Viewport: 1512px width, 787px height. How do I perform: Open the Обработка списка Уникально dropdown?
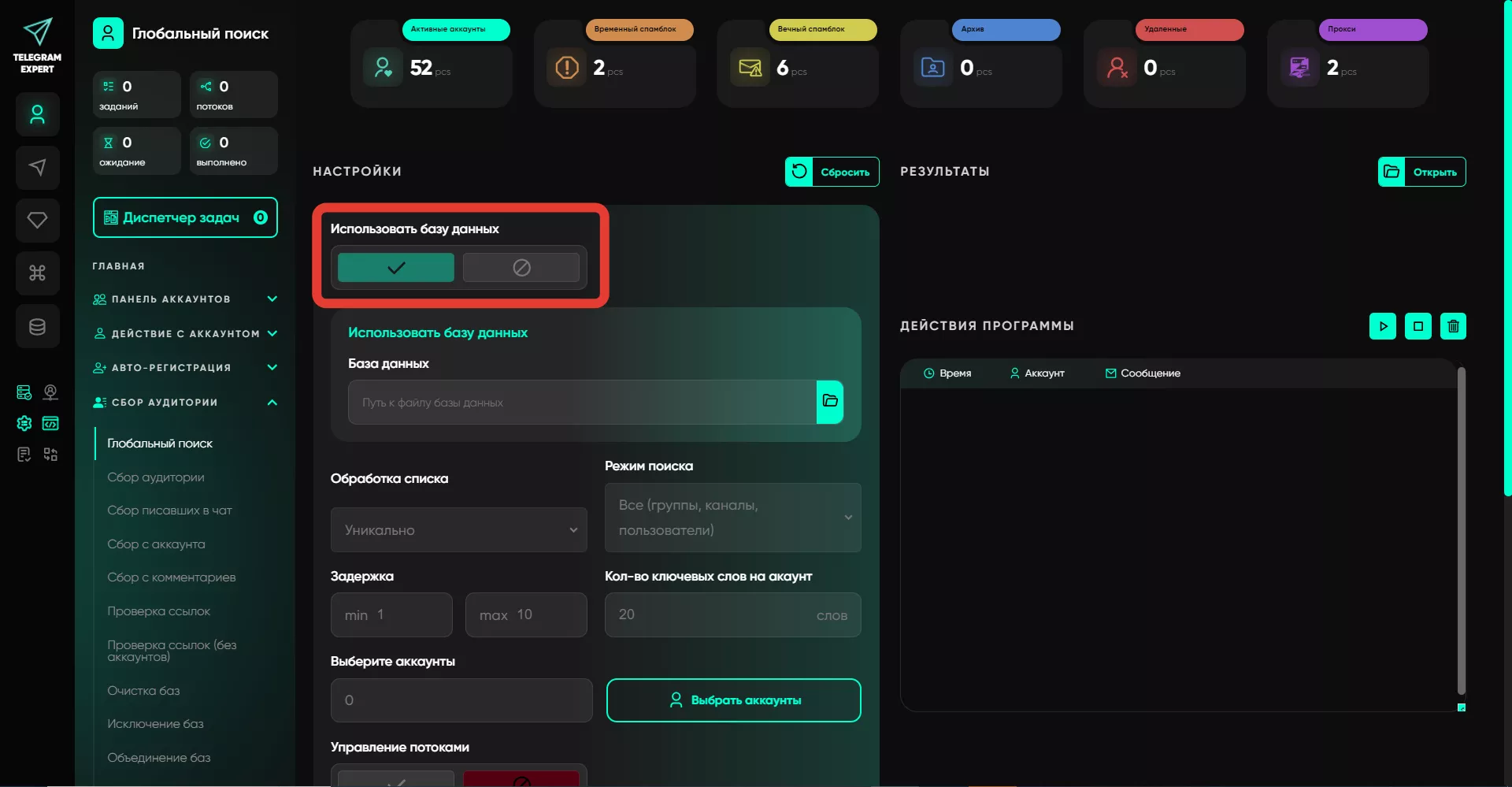coord(459,530)
